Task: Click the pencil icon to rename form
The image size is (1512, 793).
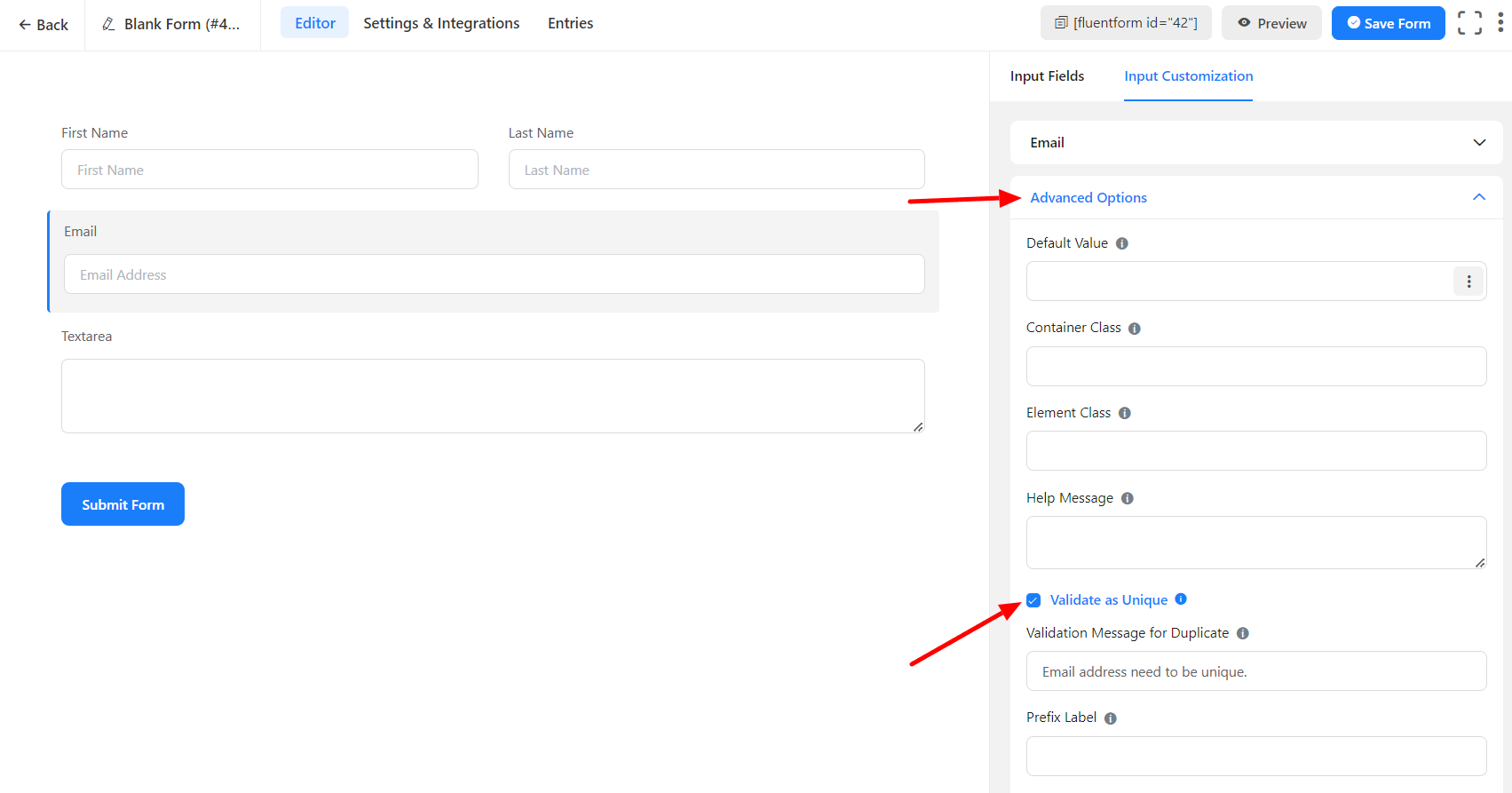Action: click(108, 24)
